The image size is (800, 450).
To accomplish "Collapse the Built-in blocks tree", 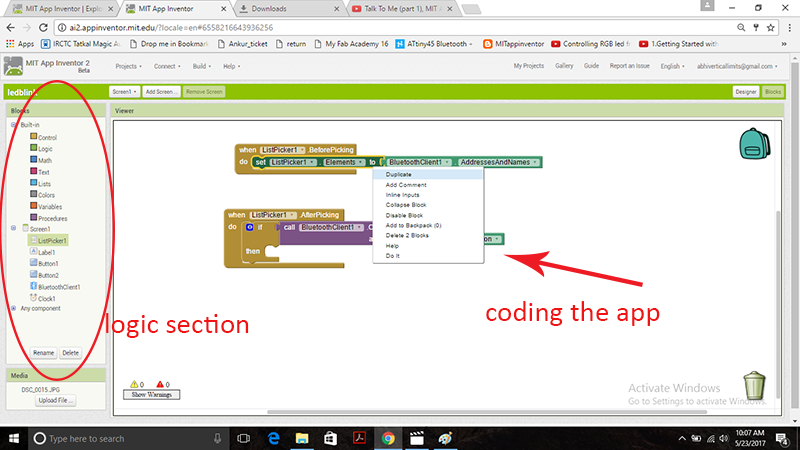I will coord(13,124).
